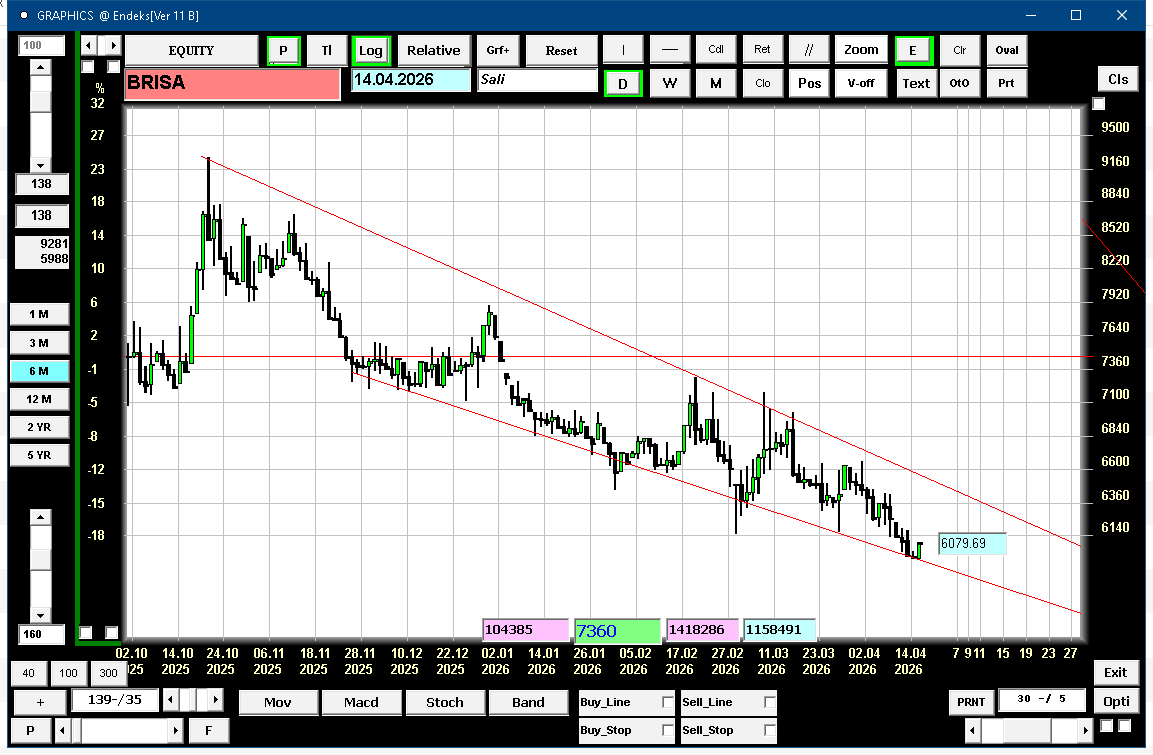1153x755 pixels.
Task: Click left arrow beside EQUITY button
Action: click(x=88, y=46)
